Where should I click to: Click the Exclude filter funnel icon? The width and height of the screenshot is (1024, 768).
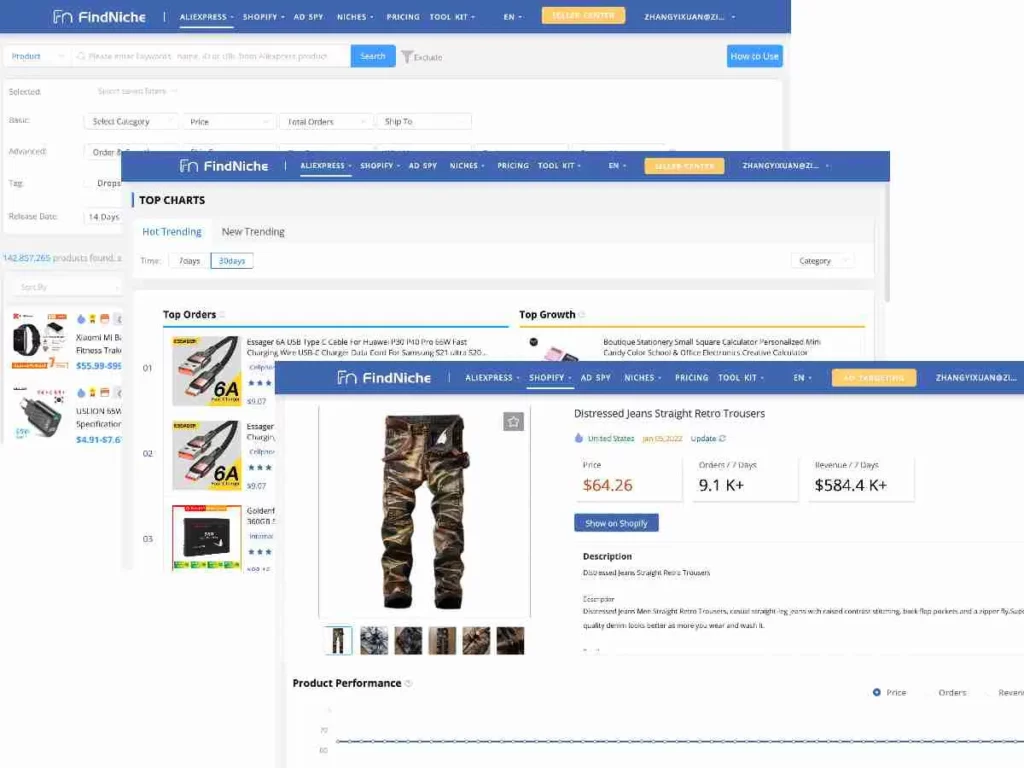click(408, 57)
